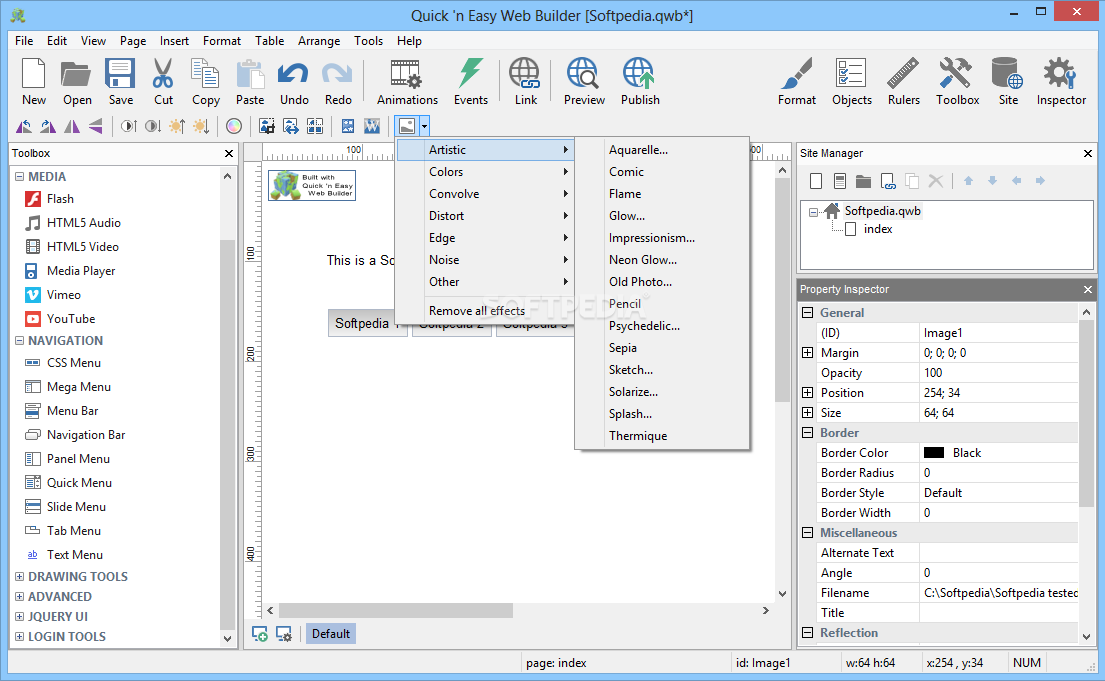Decrease image contrast icon

coord(152,126)
